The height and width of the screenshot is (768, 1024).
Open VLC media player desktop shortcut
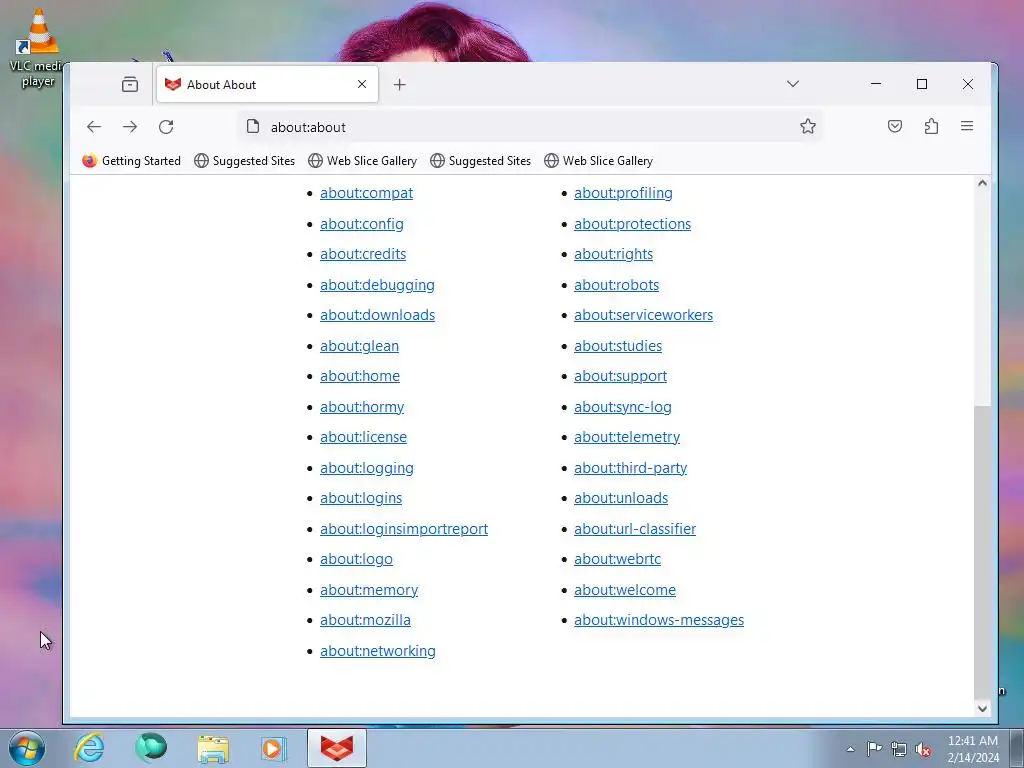(37, 49)
